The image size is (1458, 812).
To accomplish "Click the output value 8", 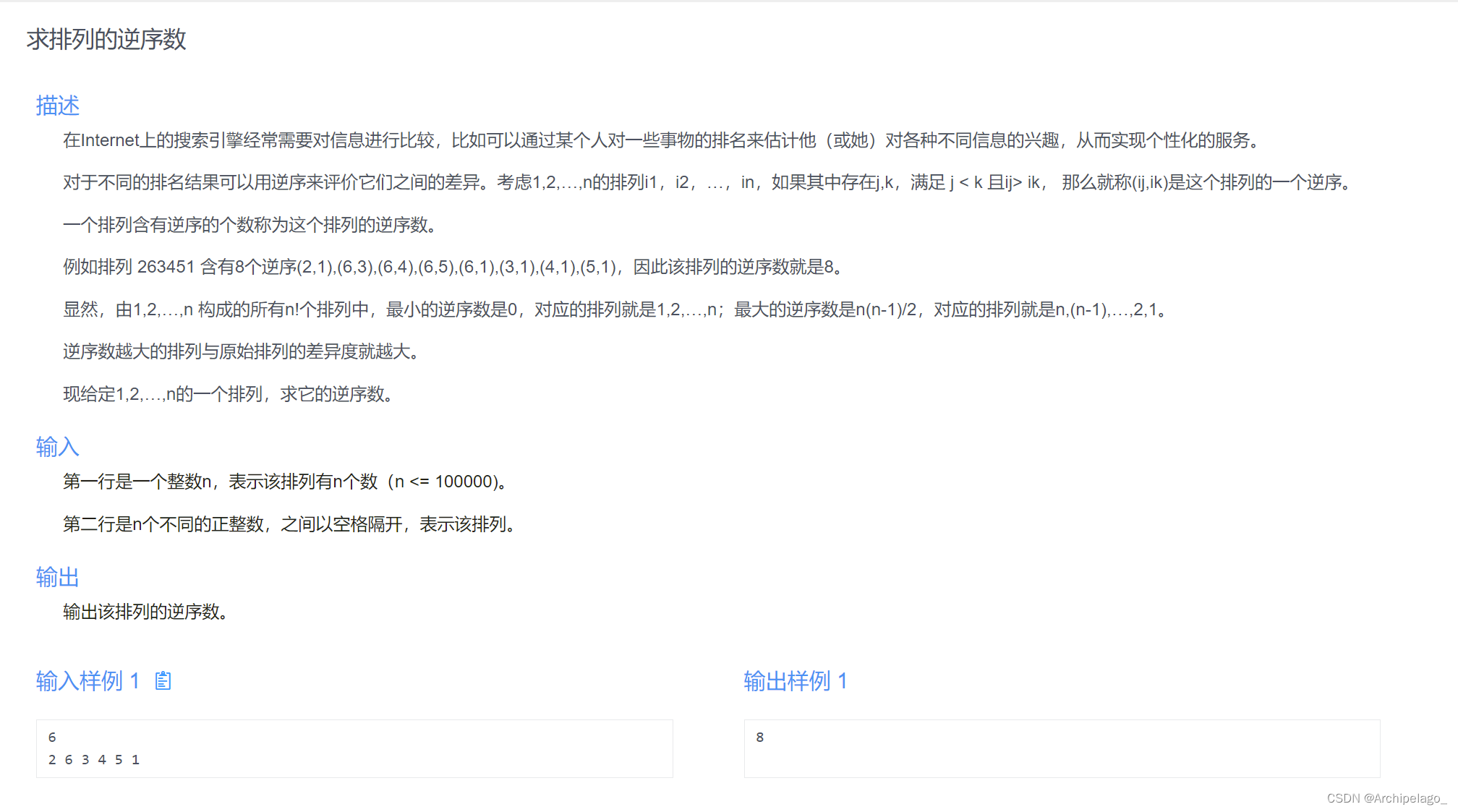I will [x=759, y=738].
